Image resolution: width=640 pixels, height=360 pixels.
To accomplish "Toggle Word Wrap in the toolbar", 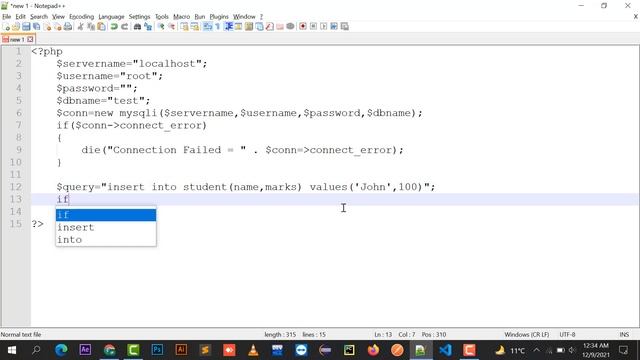I will pos(207,27).
